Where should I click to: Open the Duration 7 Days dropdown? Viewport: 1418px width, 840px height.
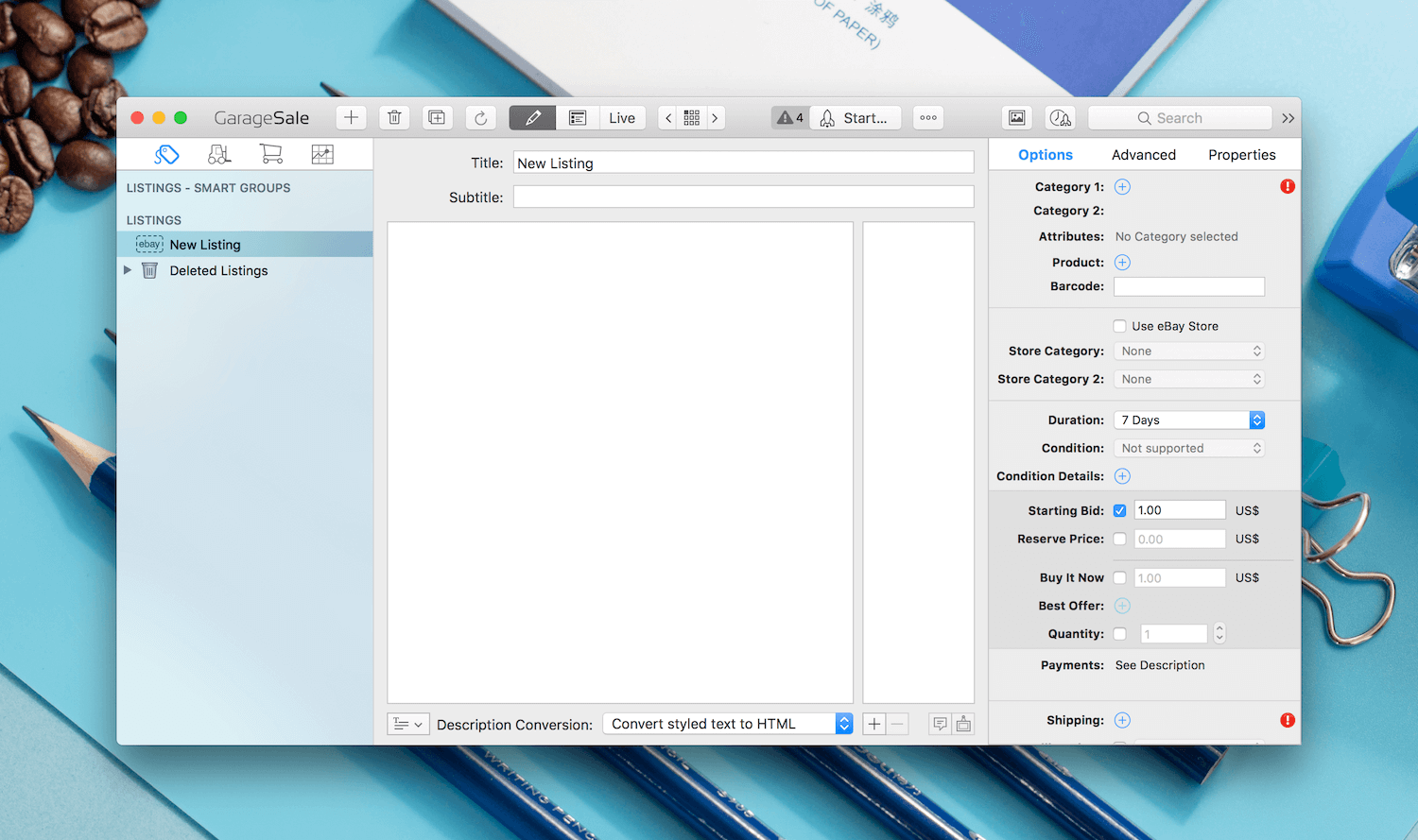pos(1189,420)
